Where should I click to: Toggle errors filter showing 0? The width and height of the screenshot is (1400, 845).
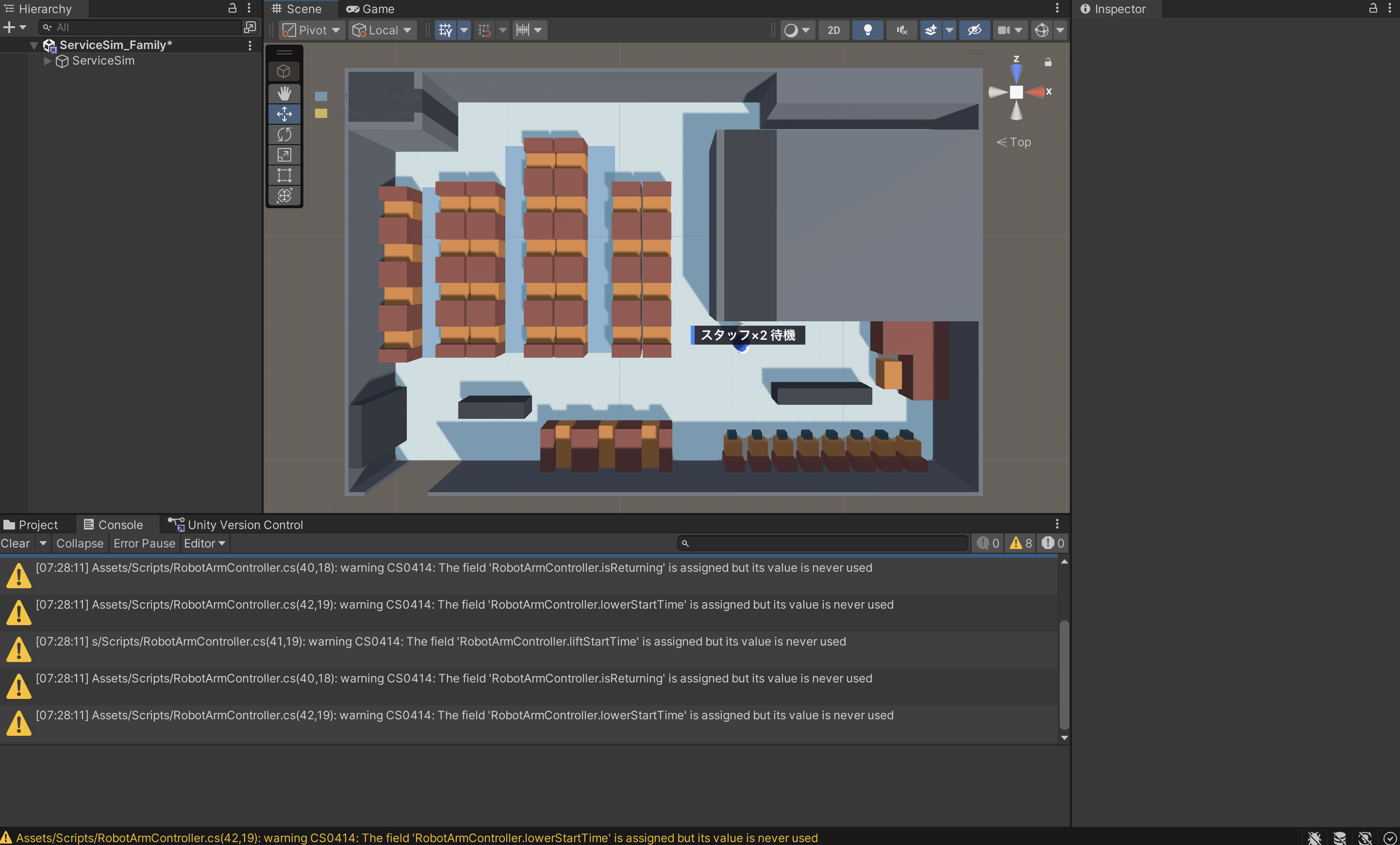tap(1053, 543)
